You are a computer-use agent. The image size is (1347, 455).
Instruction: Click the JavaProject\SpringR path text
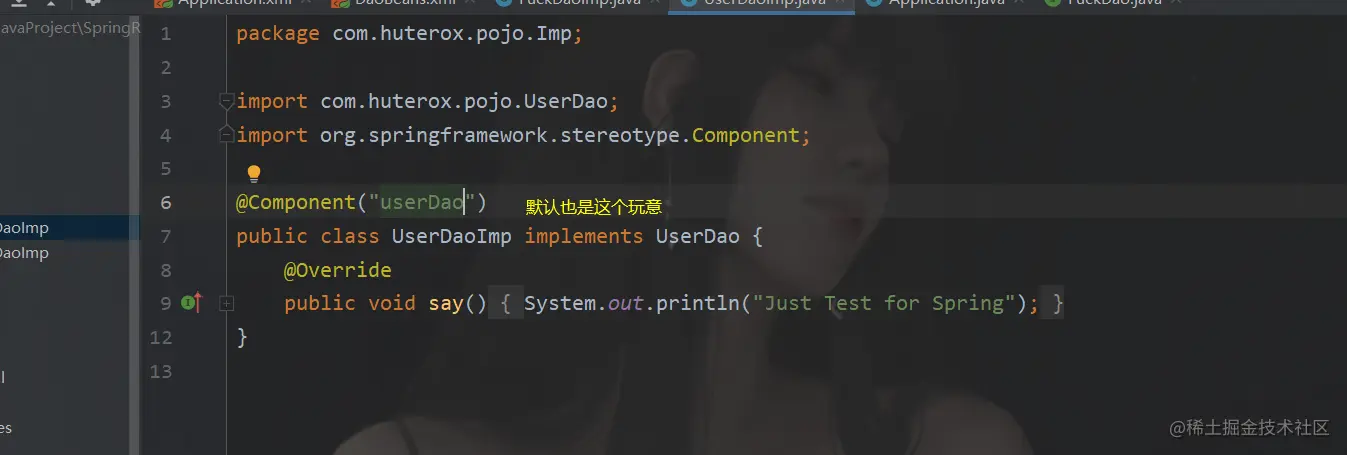70,27
